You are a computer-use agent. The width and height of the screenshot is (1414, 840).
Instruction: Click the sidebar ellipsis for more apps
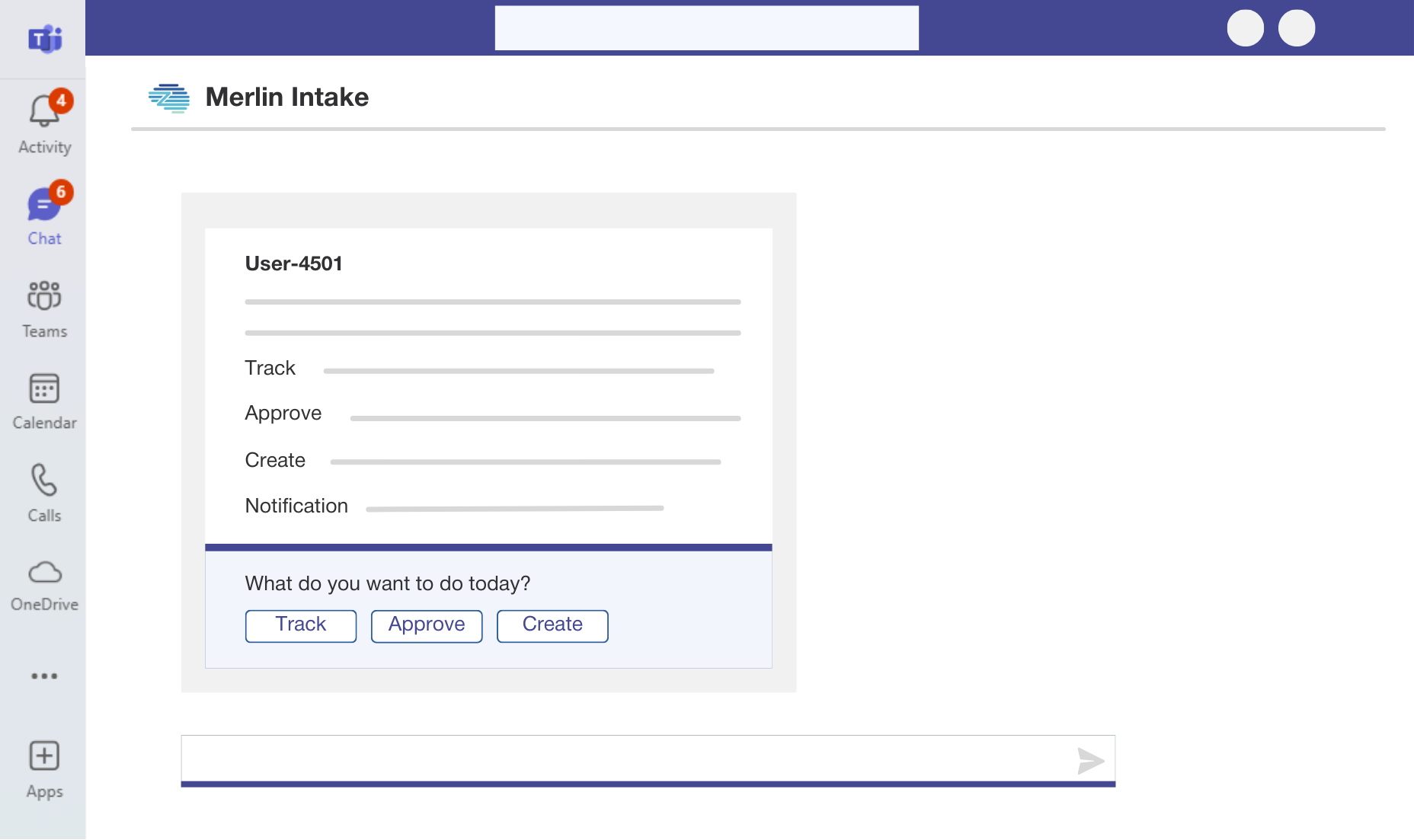(x=44, y=676)
